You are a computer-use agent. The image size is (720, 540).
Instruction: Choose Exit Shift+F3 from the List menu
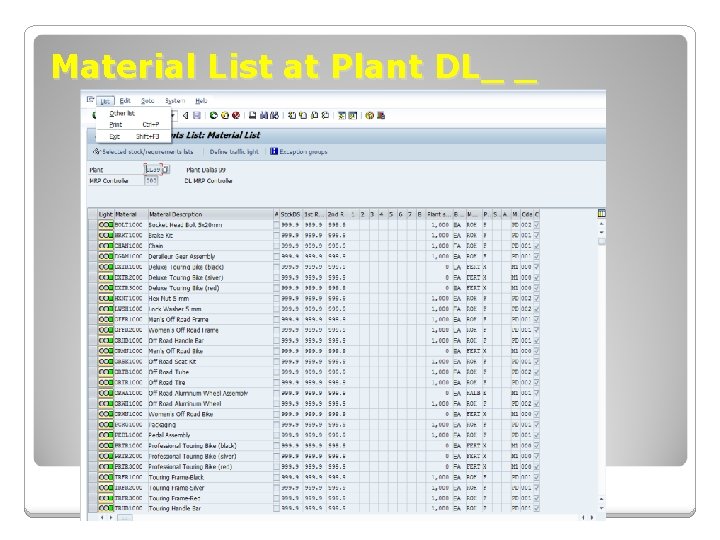[x=133, y=136]
